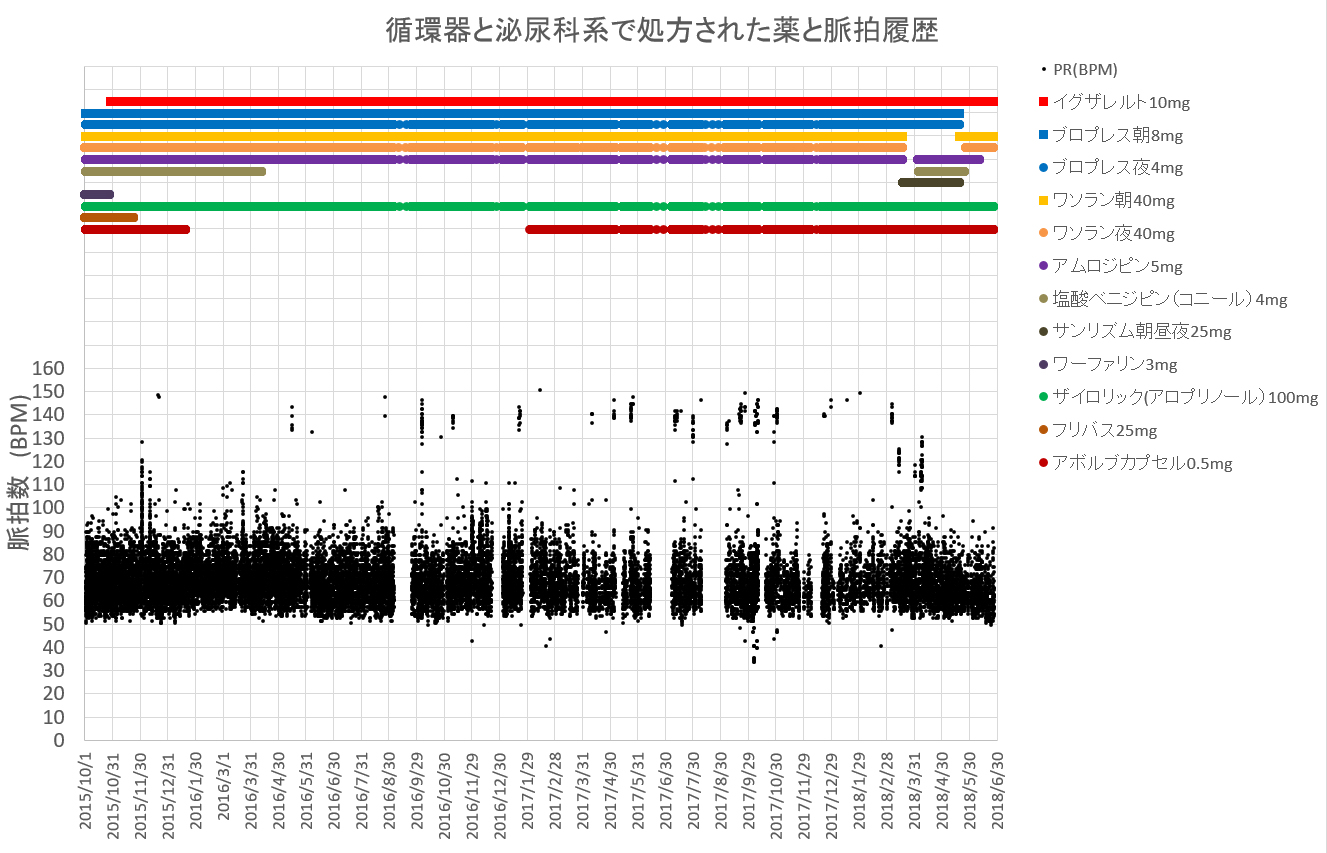Click the chart title about 薬と脈拍履歴
This screenshot has width=1327, height=853.
coord(662,31)
